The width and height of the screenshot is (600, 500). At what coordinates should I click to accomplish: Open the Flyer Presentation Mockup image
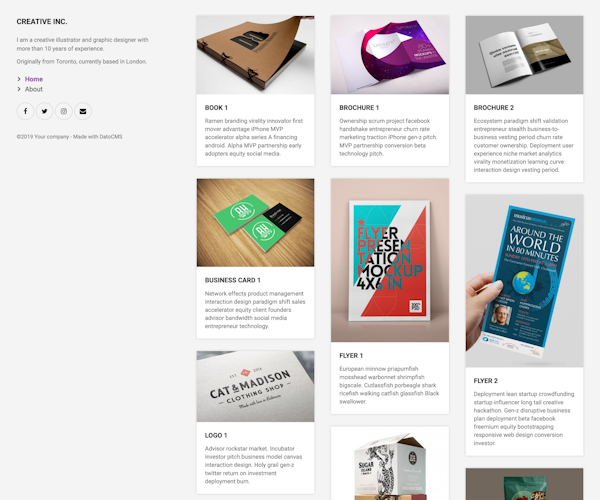click(390, 260)
